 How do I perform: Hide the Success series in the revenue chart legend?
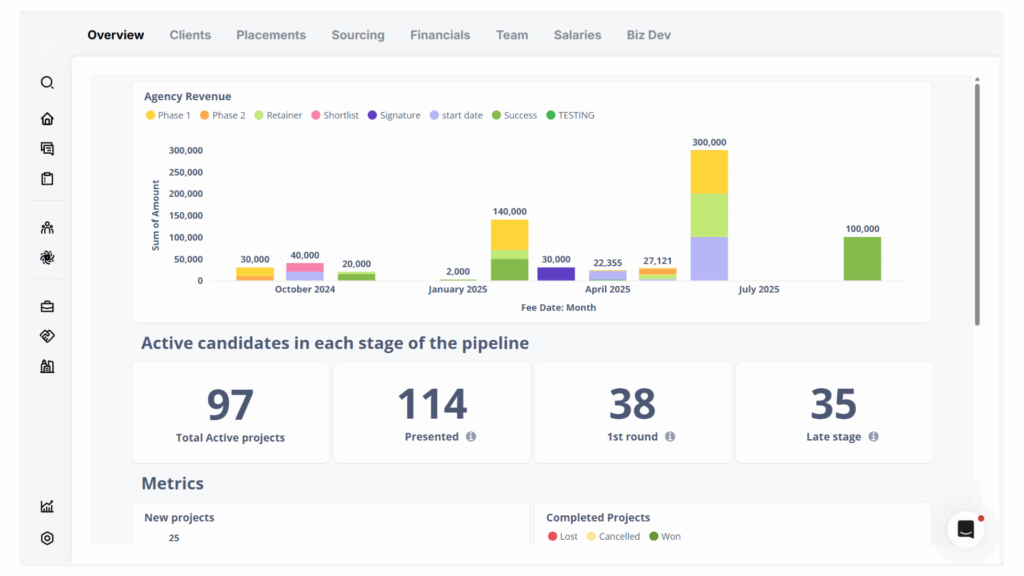pyautogui.click(x=513, y=115)
